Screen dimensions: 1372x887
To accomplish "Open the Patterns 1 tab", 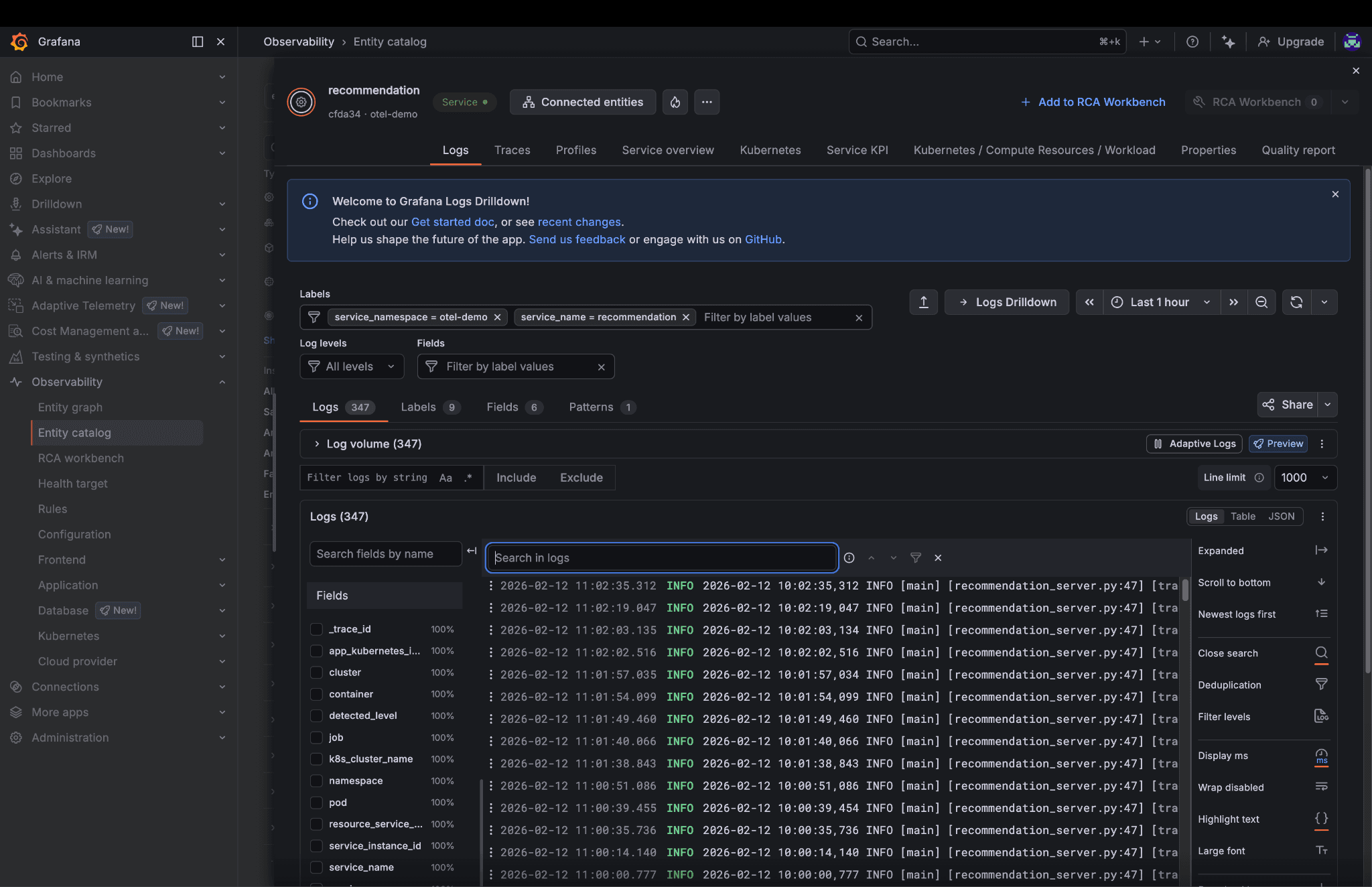I will (x=602, y=407).
